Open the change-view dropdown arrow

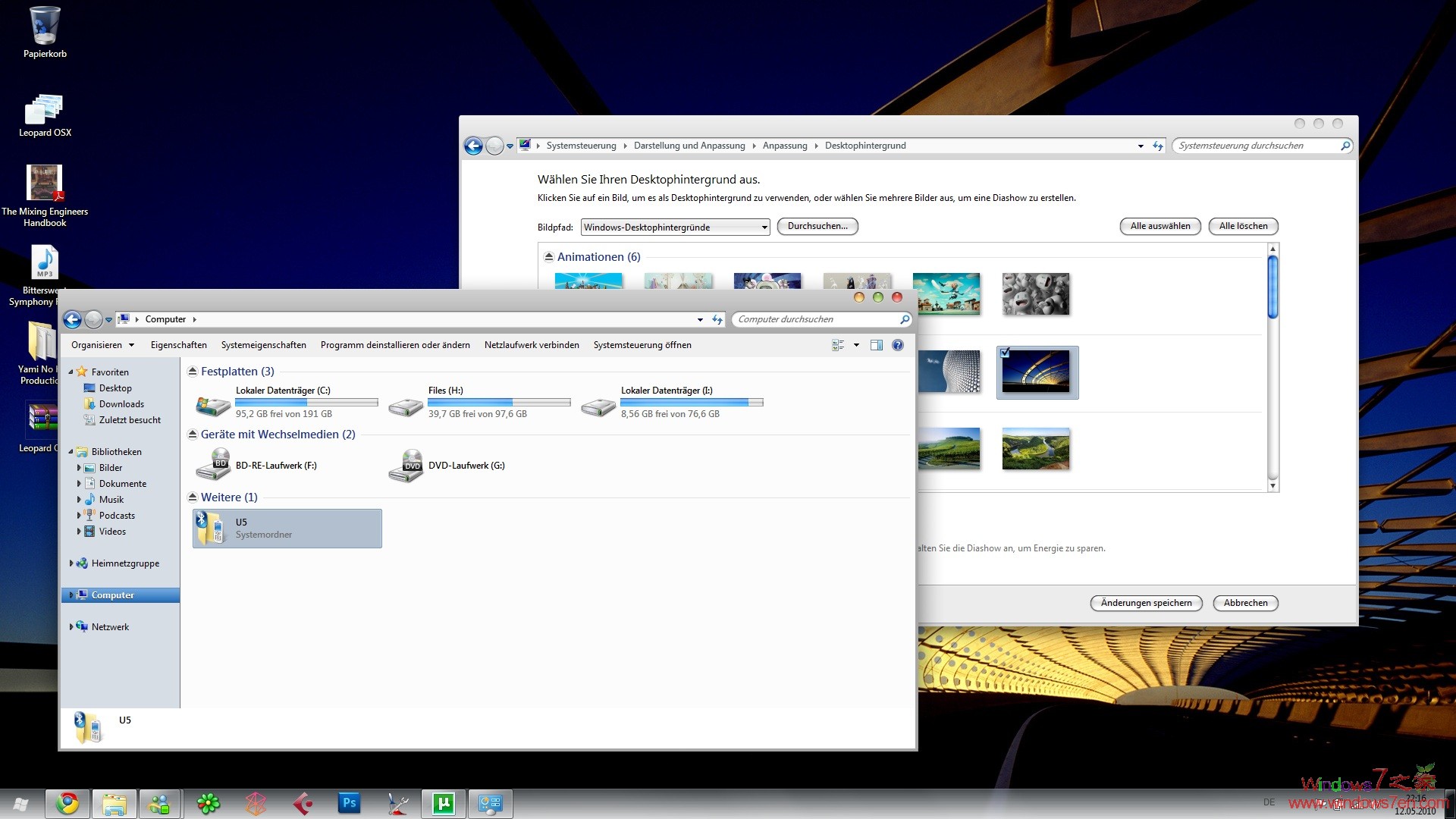(856, 345)
